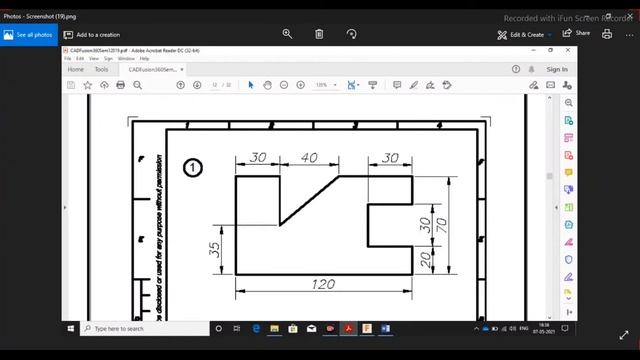
Task: Click the sign document pen icon
Action: [430, 85]
